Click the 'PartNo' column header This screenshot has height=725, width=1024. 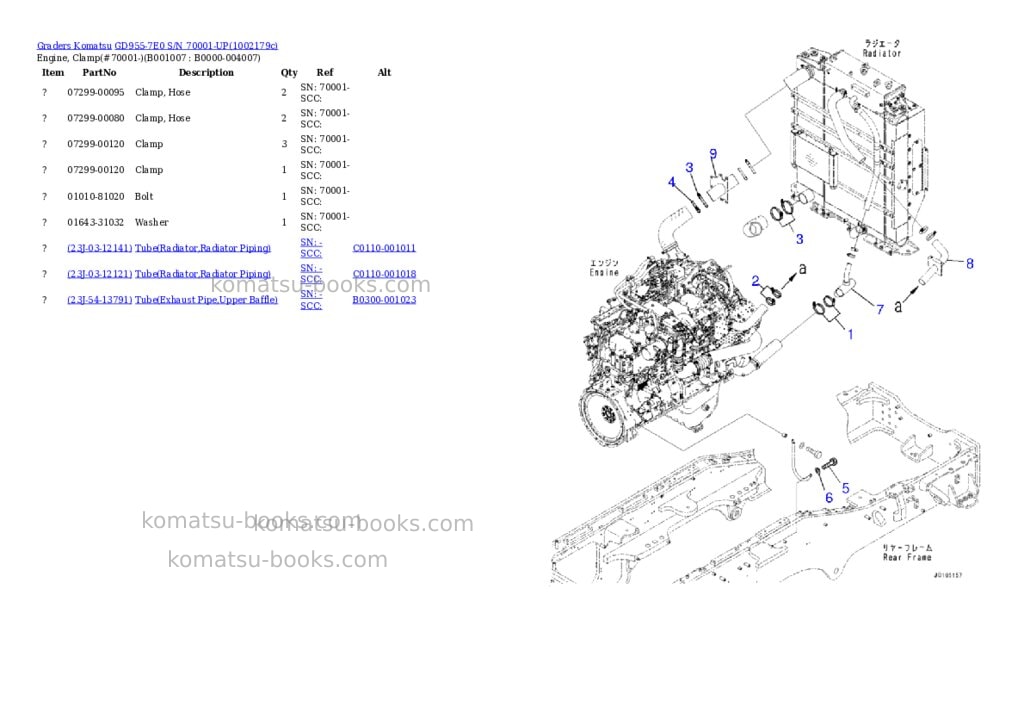coord(99,72)
